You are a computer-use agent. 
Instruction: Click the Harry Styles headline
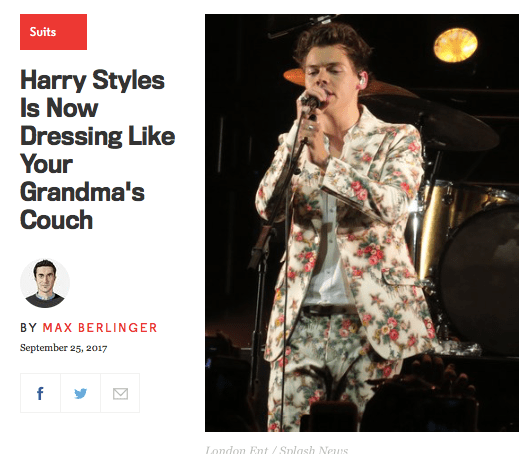(98, 149)
